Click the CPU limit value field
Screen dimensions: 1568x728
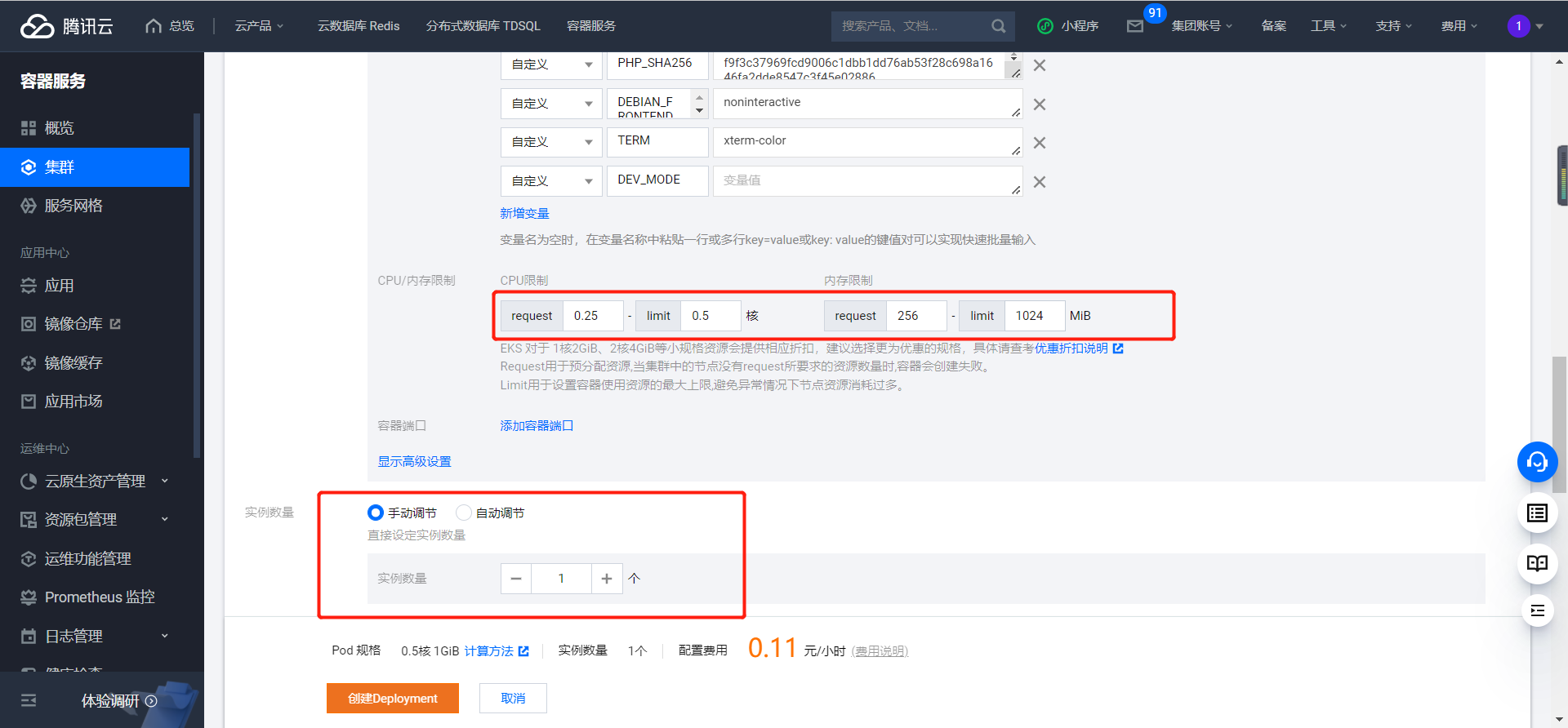[711, 316]
